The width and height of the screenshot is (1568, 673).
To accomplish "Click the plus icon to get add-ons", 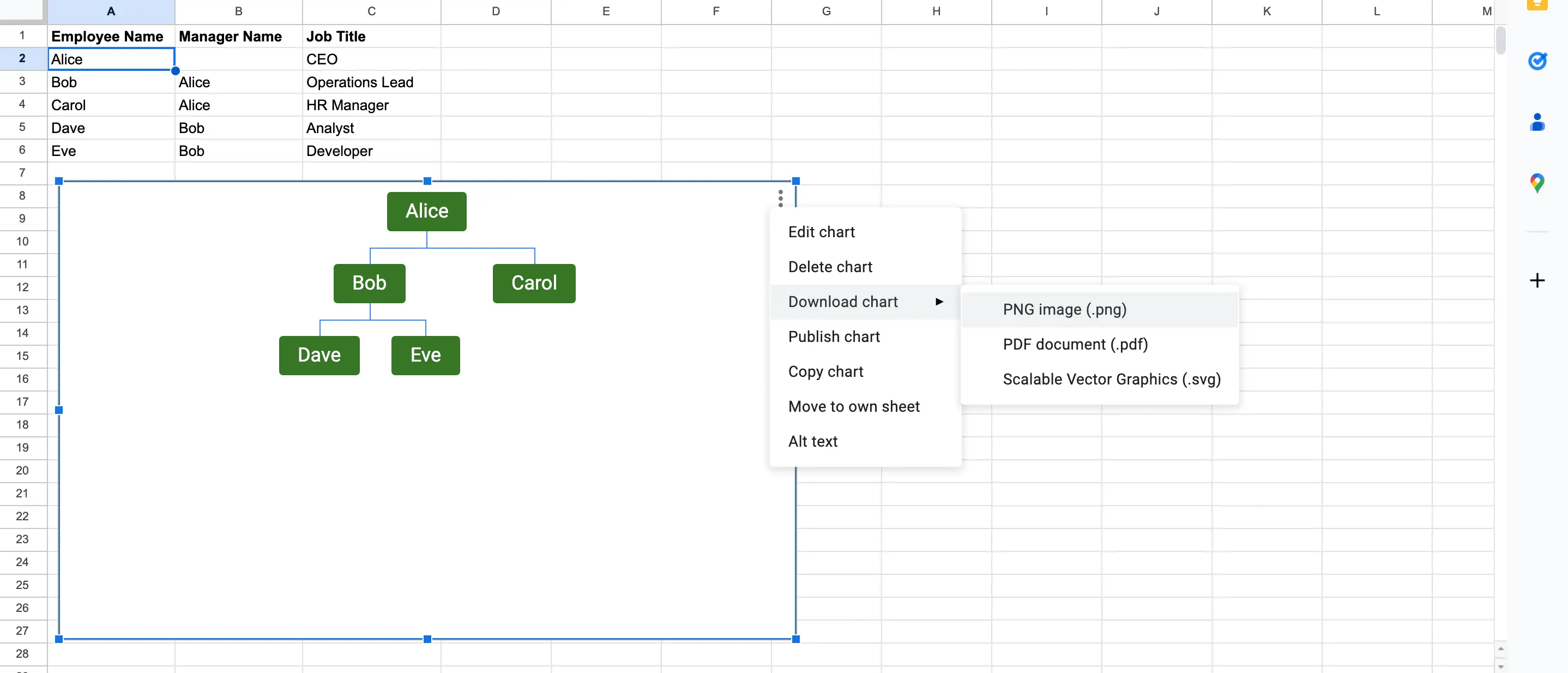I will [1537, 280].
